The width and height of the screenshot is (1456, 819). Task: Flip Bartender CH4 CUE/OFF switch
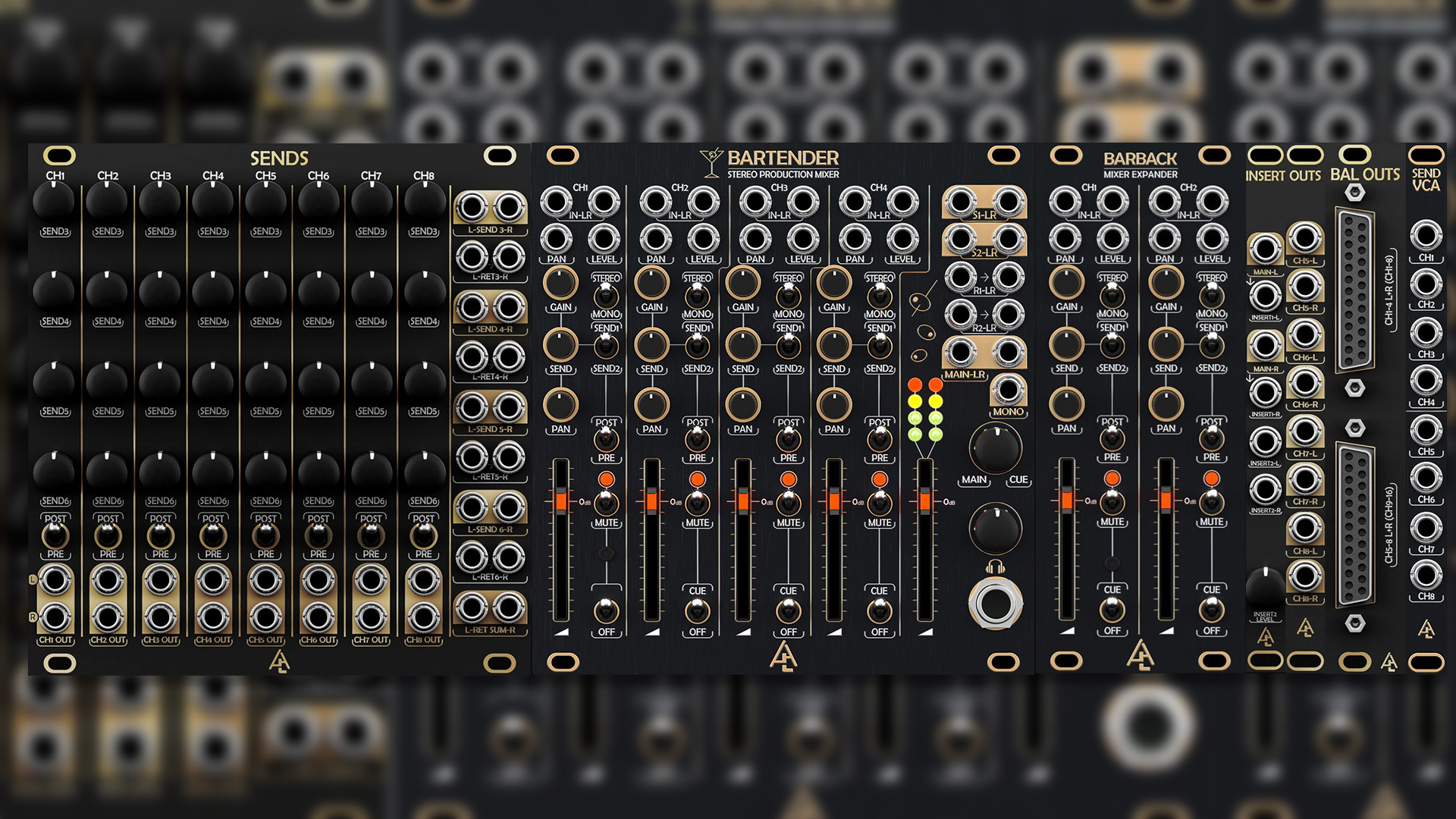click(x=880, y=610)
